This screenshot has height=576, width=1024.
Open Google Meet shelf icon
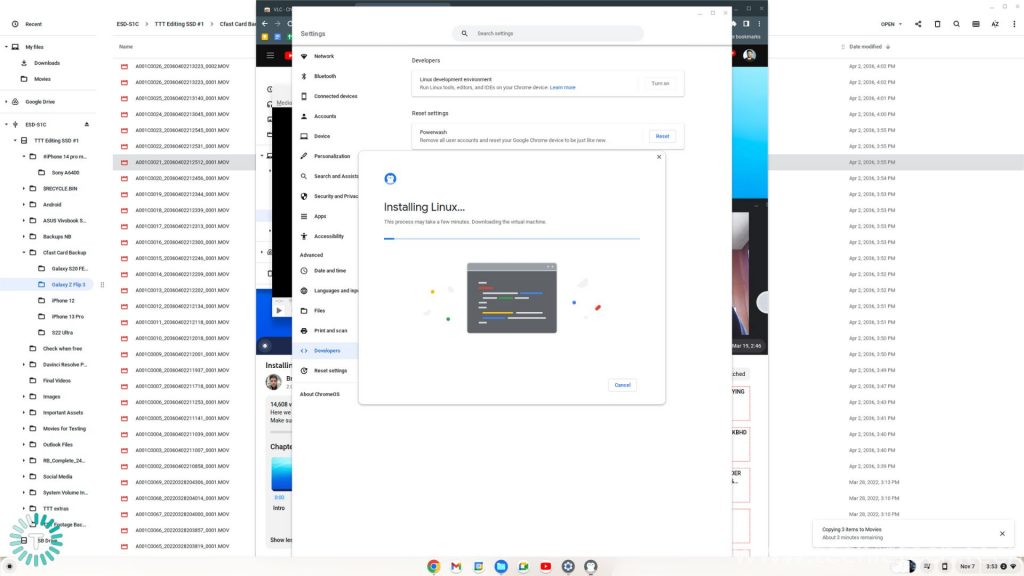click(x=523, y=566)
